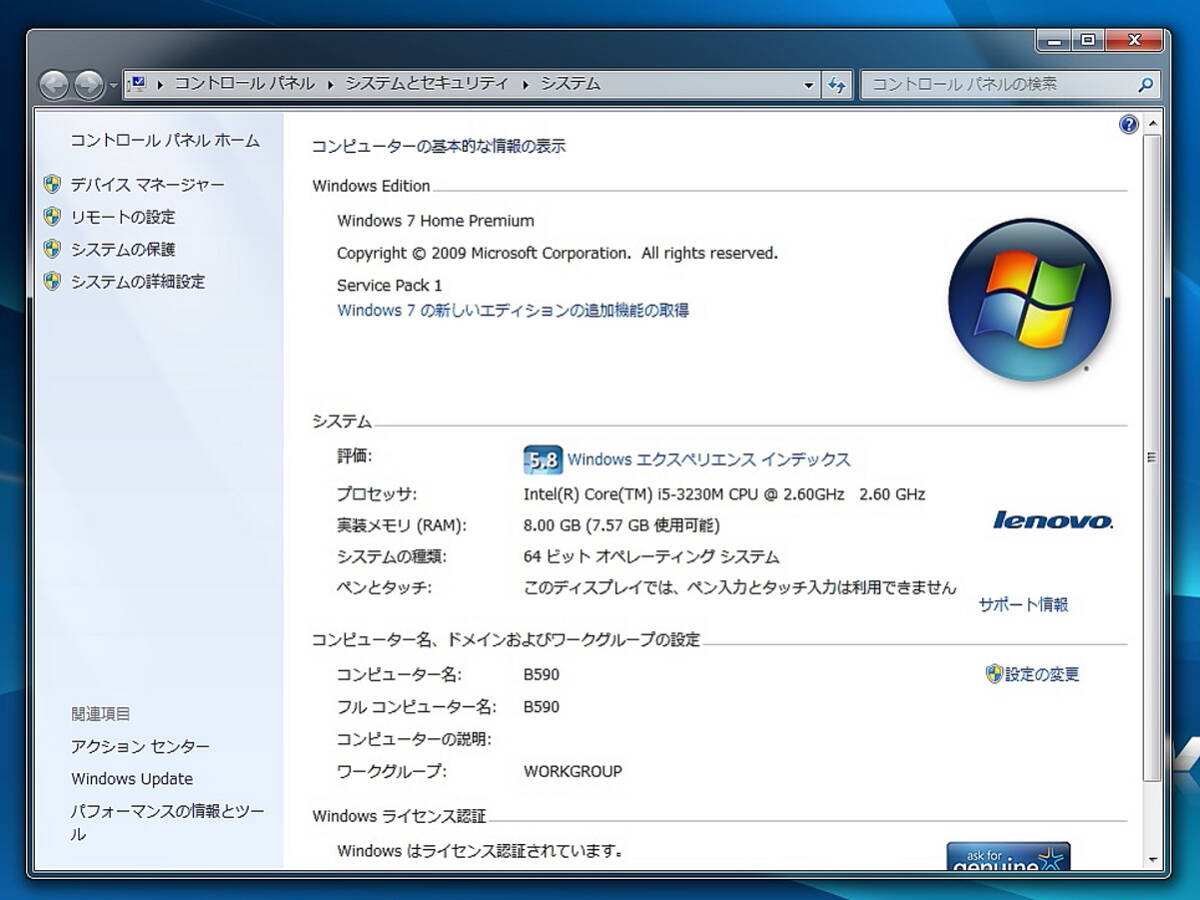Click the shield icon beside リモートの設定
This screenshot has height=900, width=1200.
tap(53, 217)
